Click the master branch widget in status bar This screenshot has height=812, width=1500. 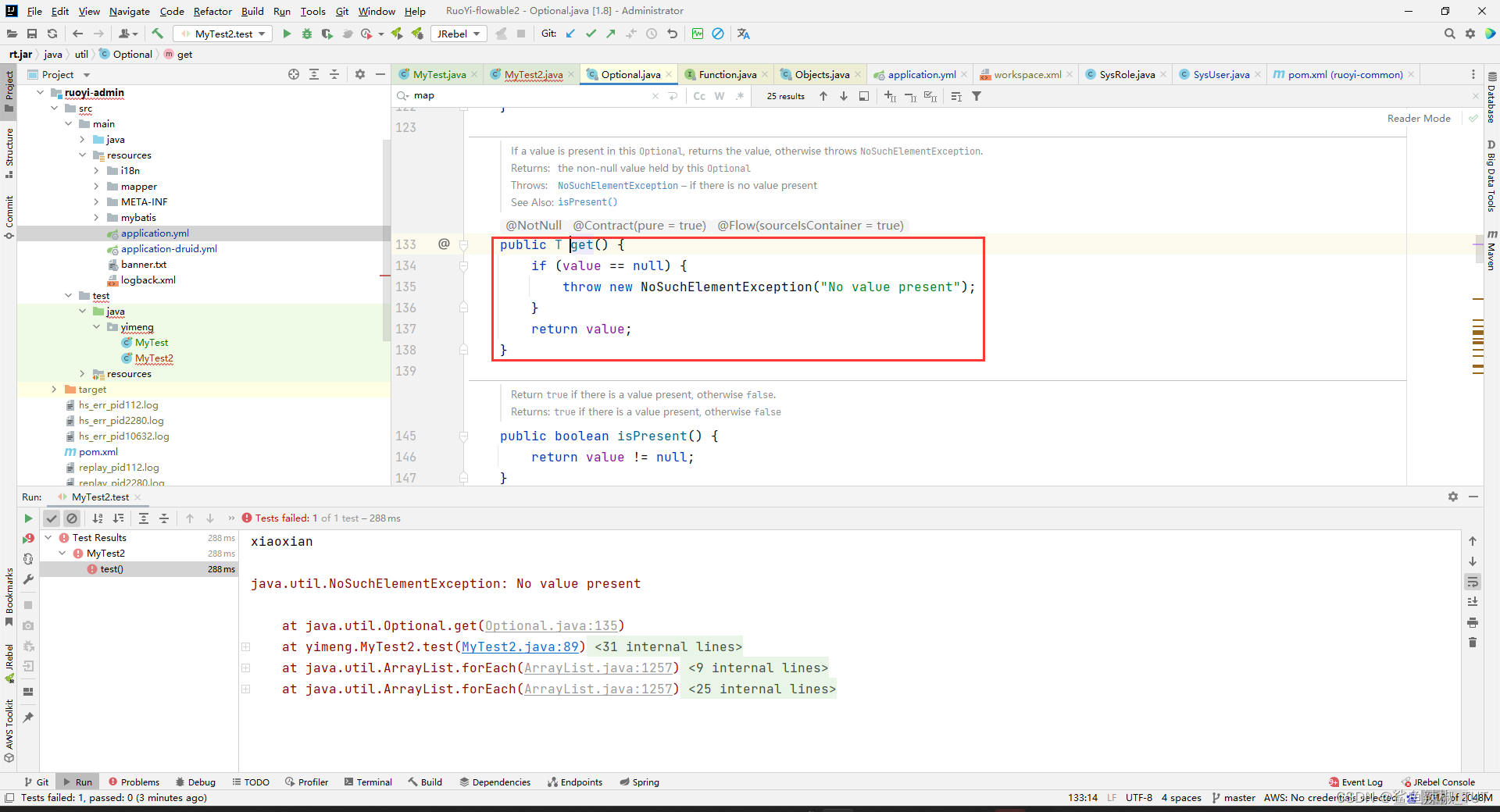coord(1234,798)
